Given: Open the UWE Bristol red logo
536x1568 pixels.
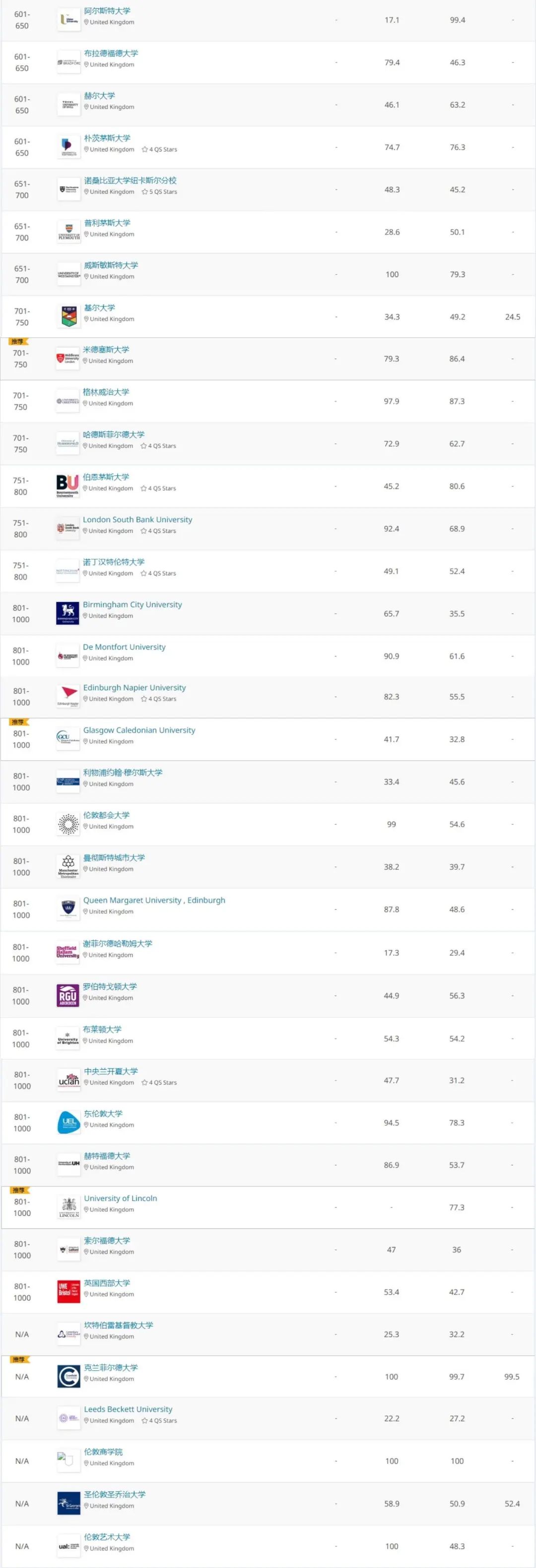Looking at the screenshot, I should (69, 1292).
